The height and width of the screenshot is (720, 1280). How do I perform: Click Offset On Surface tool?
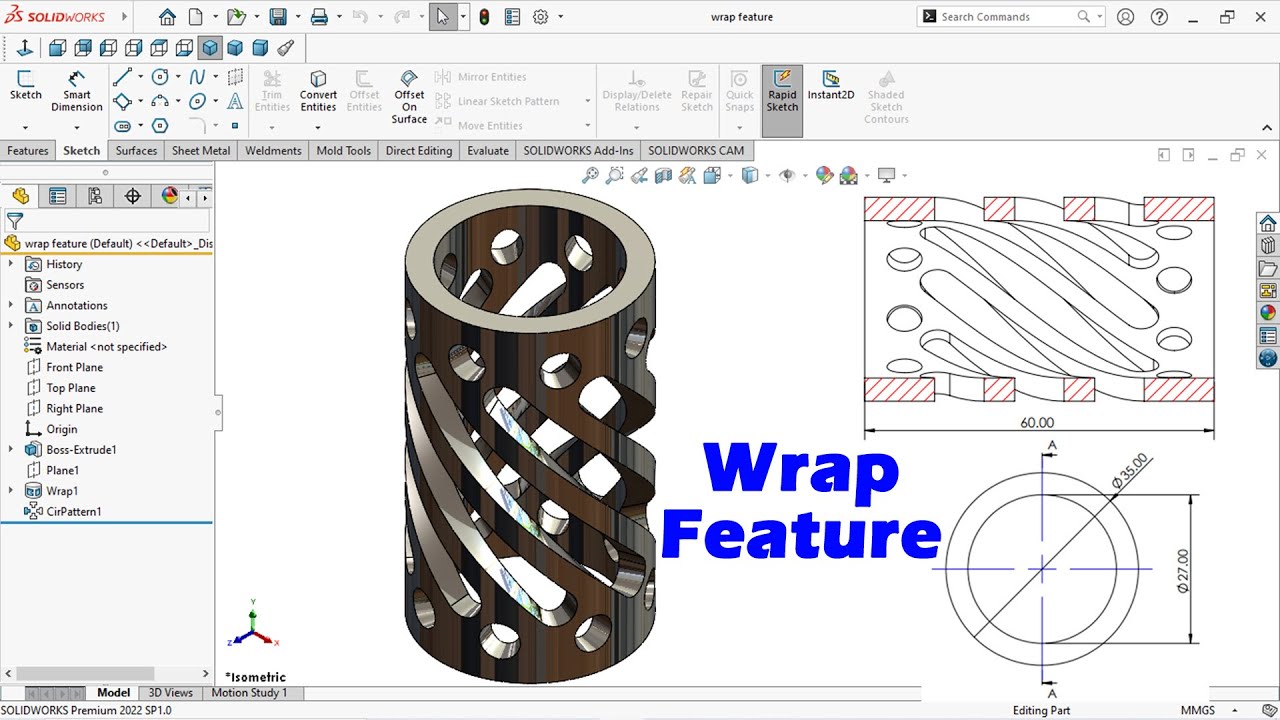point(409,97)
